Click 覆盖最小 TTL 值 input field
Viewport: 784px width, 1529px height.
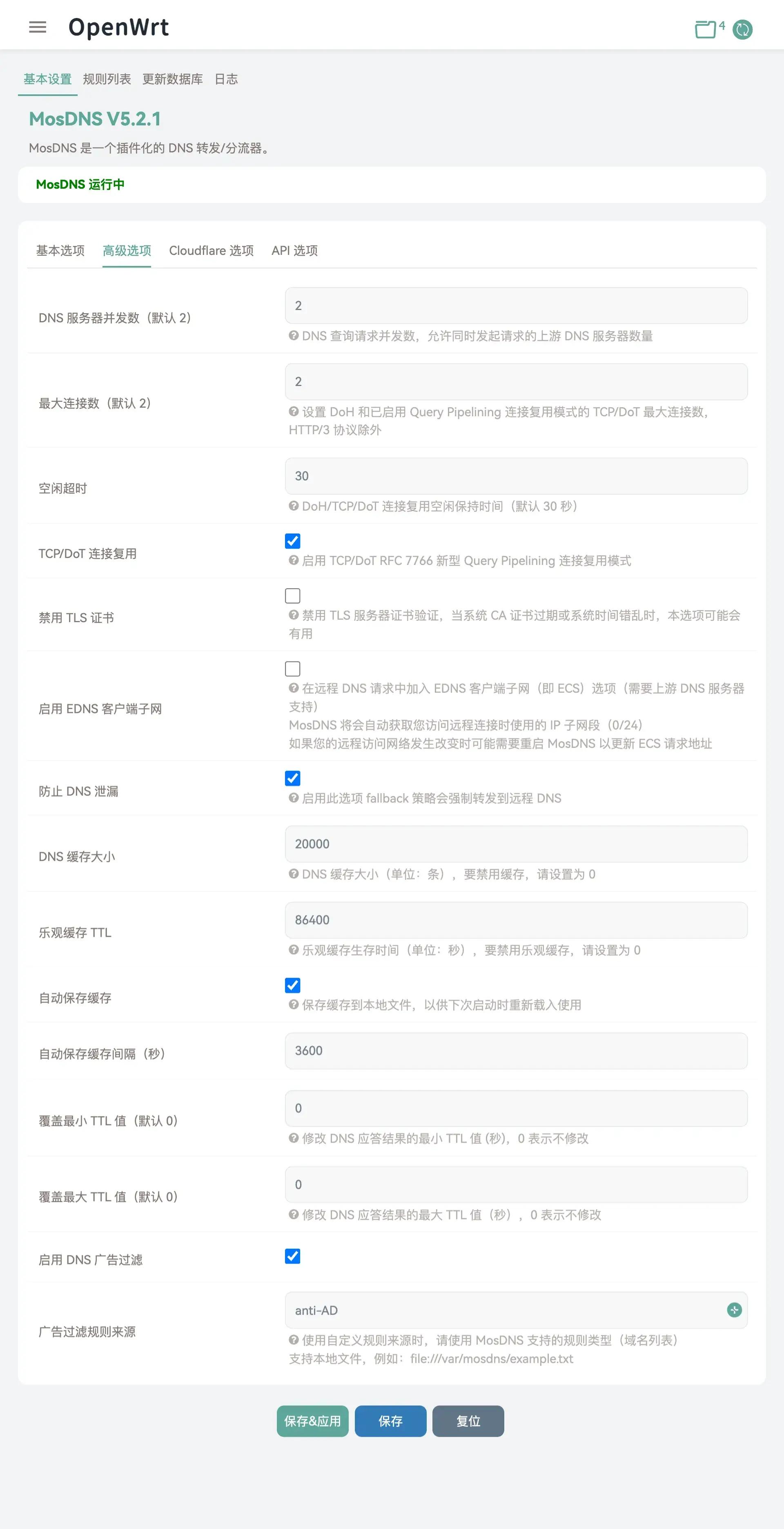[x=516, y=1108]
